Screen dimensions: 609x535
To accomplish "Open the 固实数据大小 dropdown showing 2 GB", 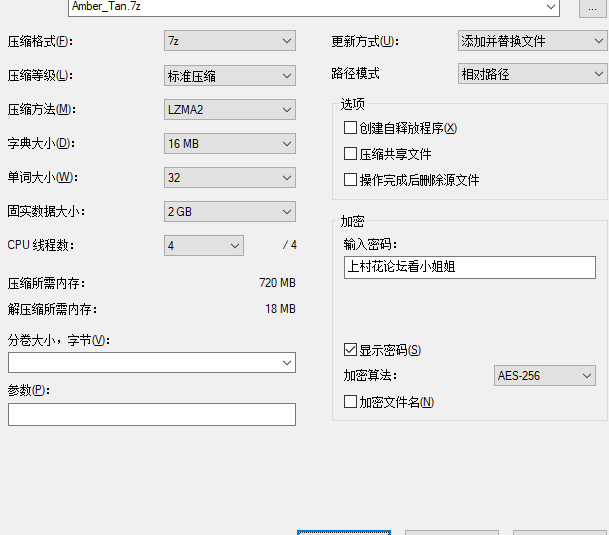I will click(x=230, y=212).
